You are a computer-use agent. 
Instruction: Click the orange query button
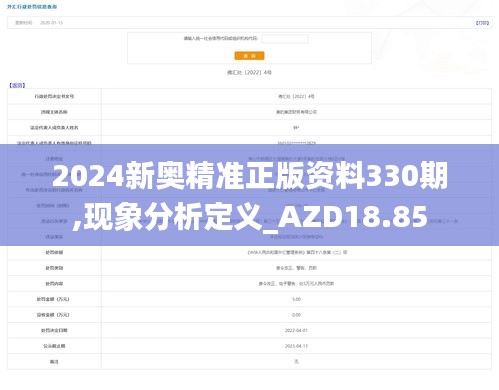click(x=249, y=56)
